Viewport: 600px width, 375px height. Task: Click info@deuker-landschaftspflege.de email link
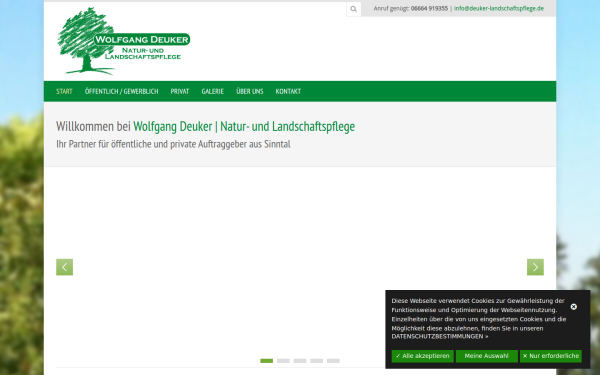pos(499,8)
